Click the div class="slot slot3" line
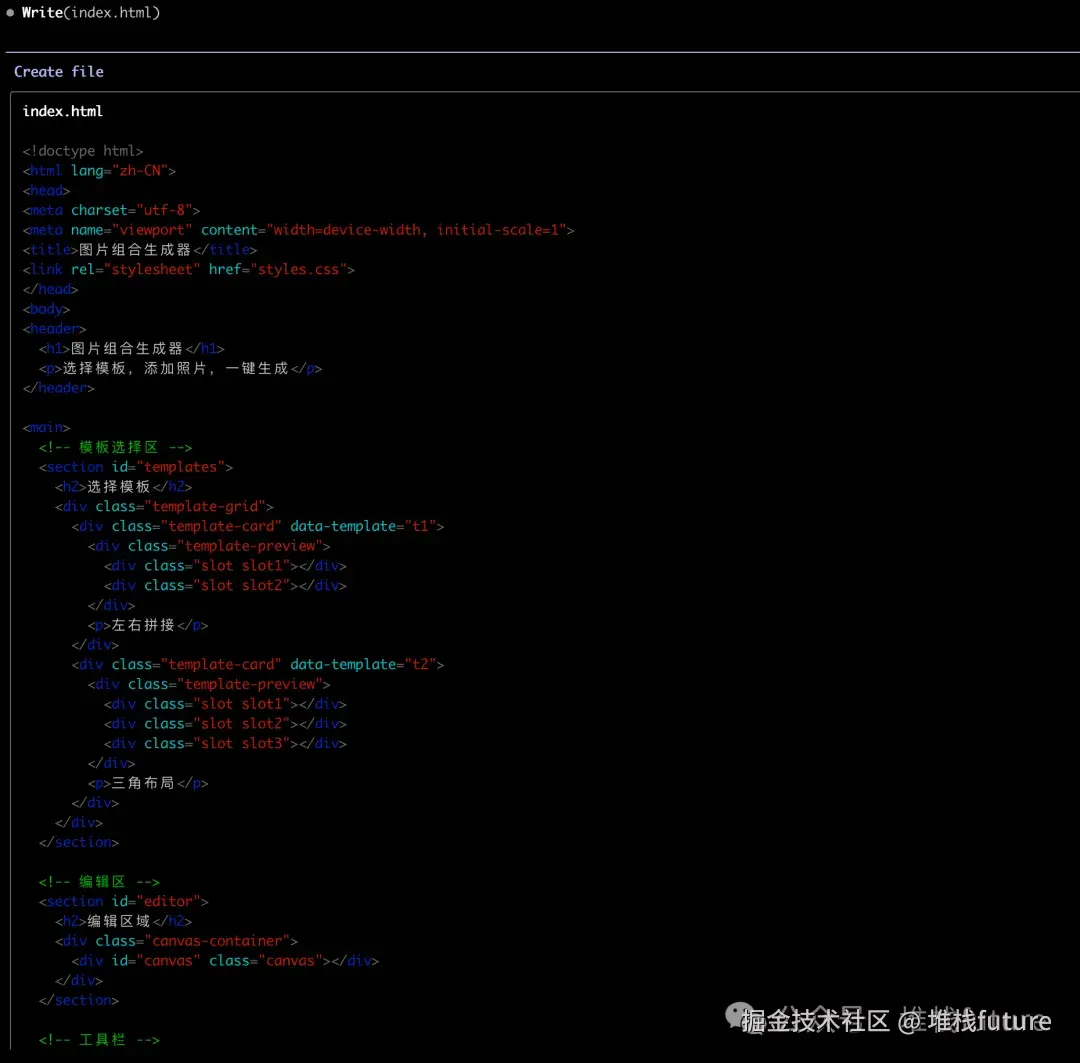This screenshot has height=1063, width=1080. coord(225,744)
